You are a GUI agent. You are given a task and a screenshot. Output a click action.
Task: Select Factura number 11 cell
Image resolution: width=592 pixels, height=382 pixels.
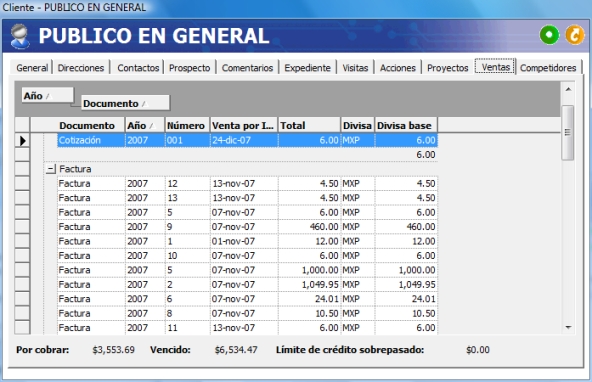pos(187,328)
